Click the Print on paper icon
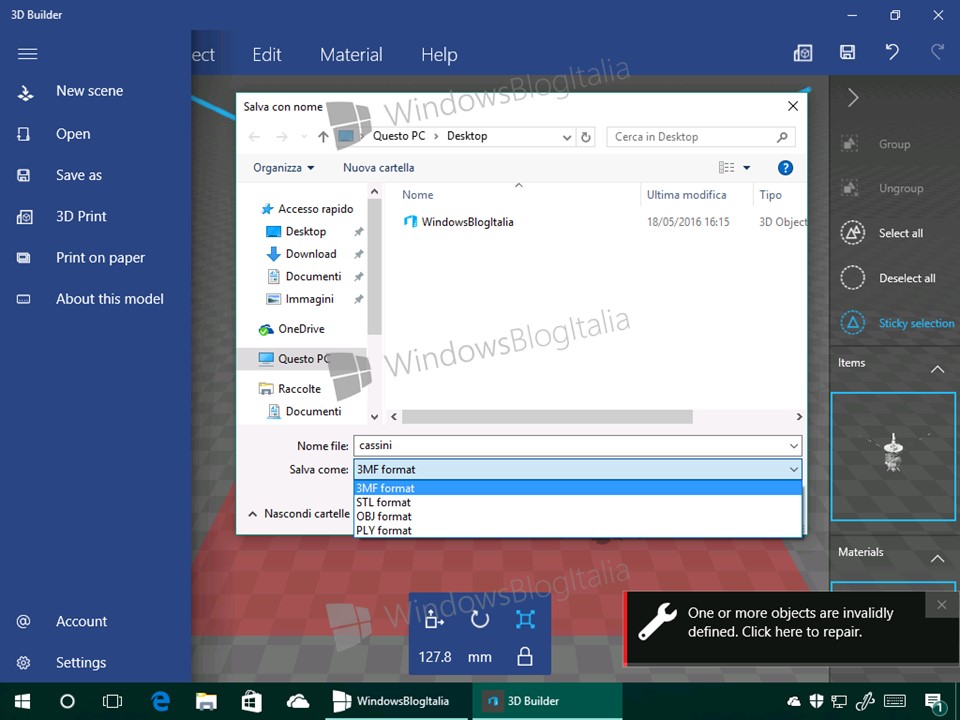Viewport: 960px width, 720px height. 23,258
